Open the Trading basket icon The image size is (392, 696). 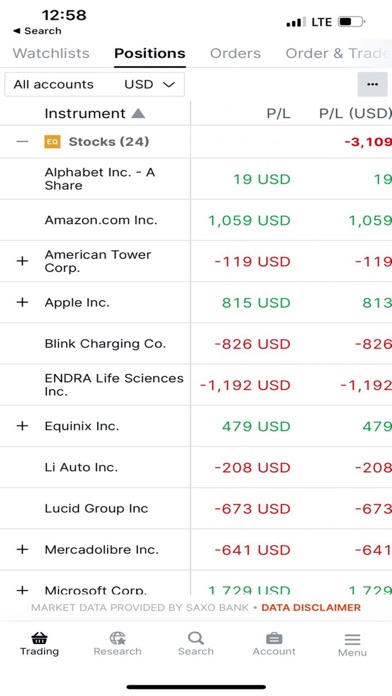click(x=39, y=639)
